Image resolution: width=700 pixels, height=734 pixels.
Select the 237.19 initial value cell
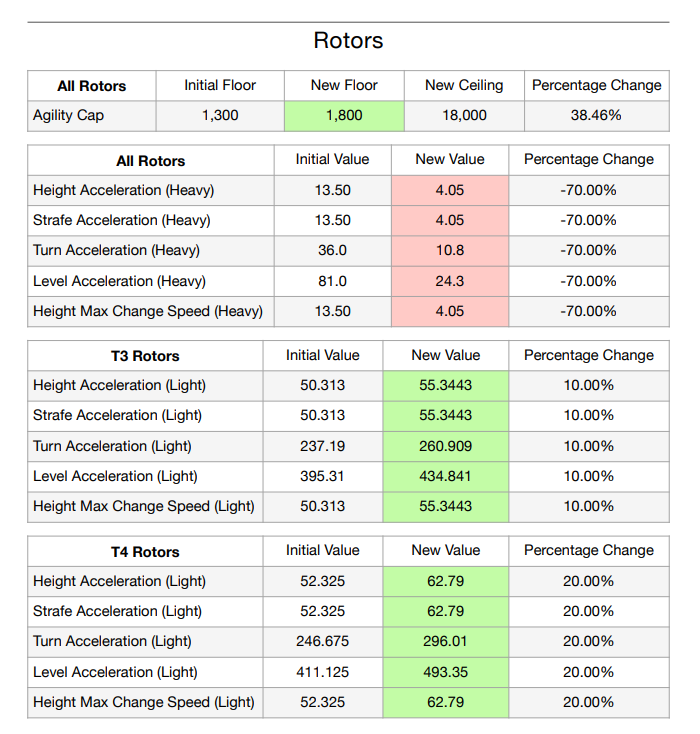(322, 446)
